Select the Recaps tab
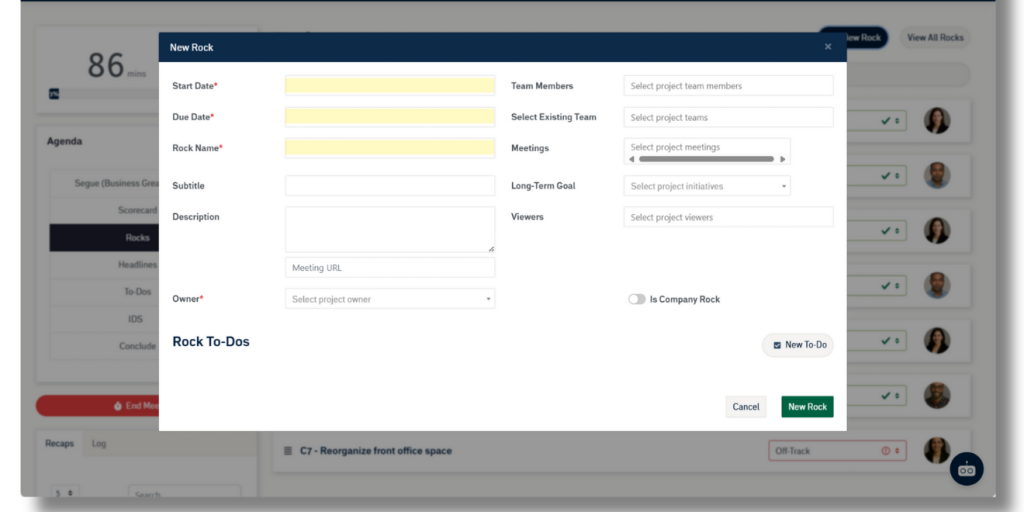This screenshot has height=512, width=1024. coord(60,443)
